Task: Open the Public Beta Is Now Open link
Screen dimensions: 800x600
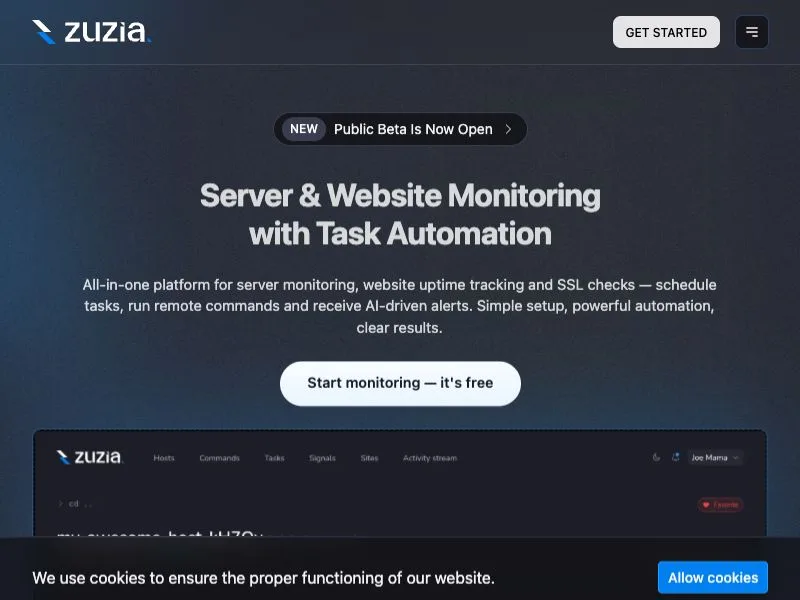Action: coord(413,129)
